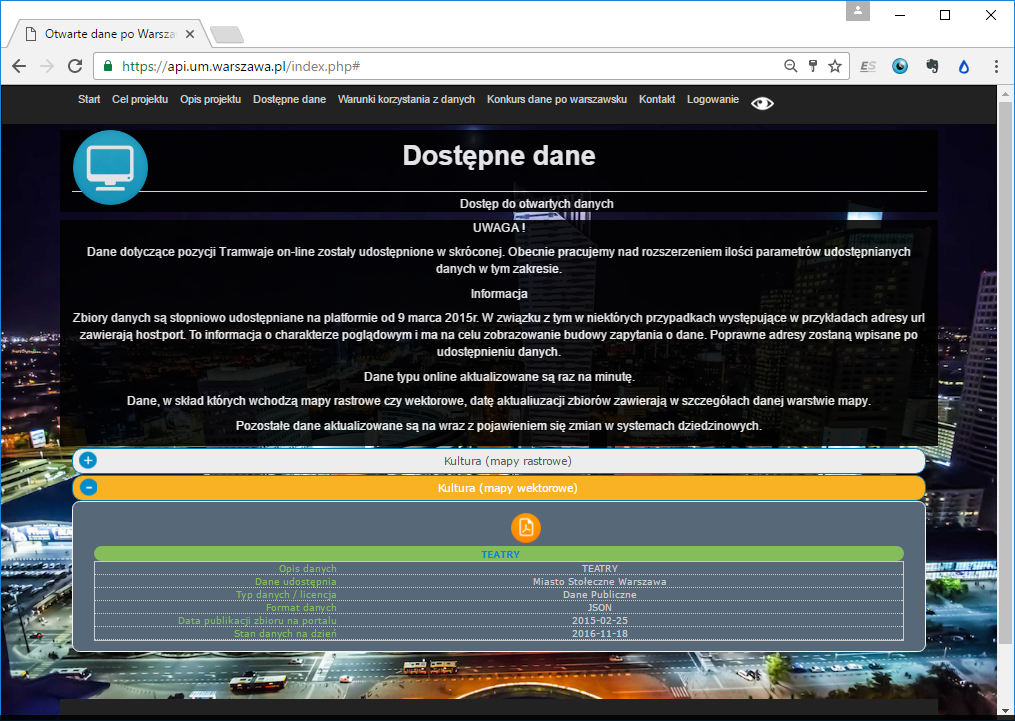This screenshot has width=1015, height=721.
Task: Click the Logowanie link
Action: pyautogui.click(x=712, y=100)
